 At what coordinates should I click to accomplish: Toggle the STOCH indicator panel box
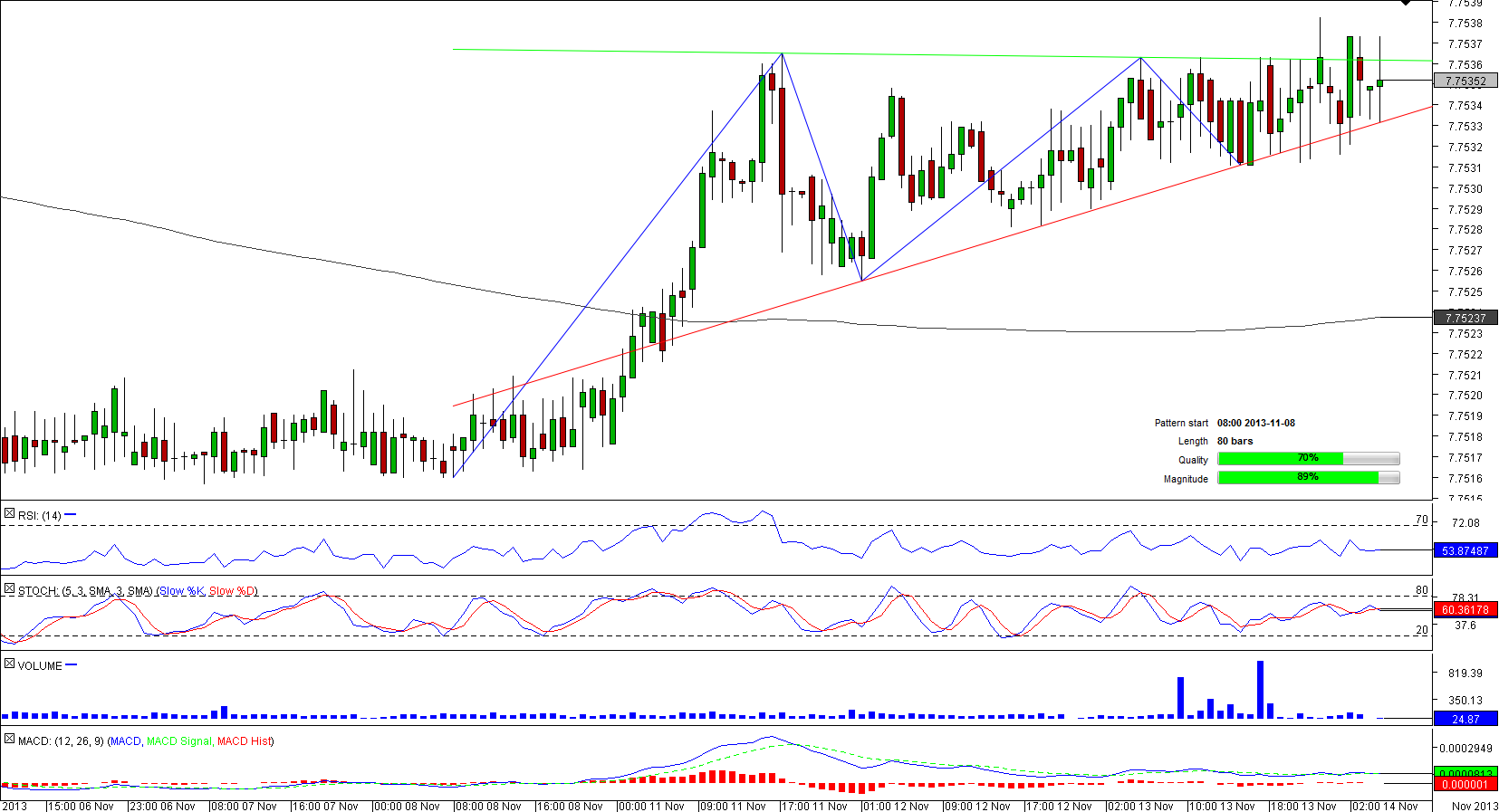[9, 589]
